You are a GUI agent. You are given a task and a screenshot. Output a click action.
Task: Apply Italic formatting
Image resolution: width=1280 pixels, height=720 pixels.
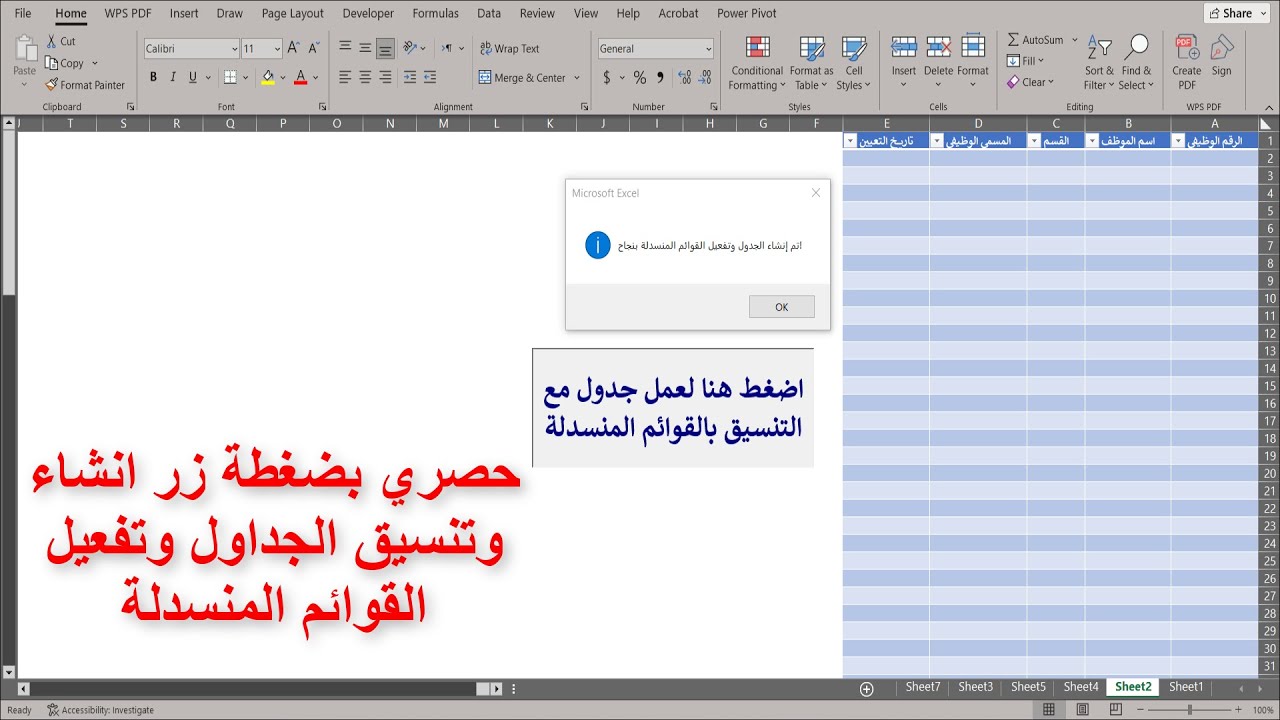pyautogui.click(x=173, y=77)
